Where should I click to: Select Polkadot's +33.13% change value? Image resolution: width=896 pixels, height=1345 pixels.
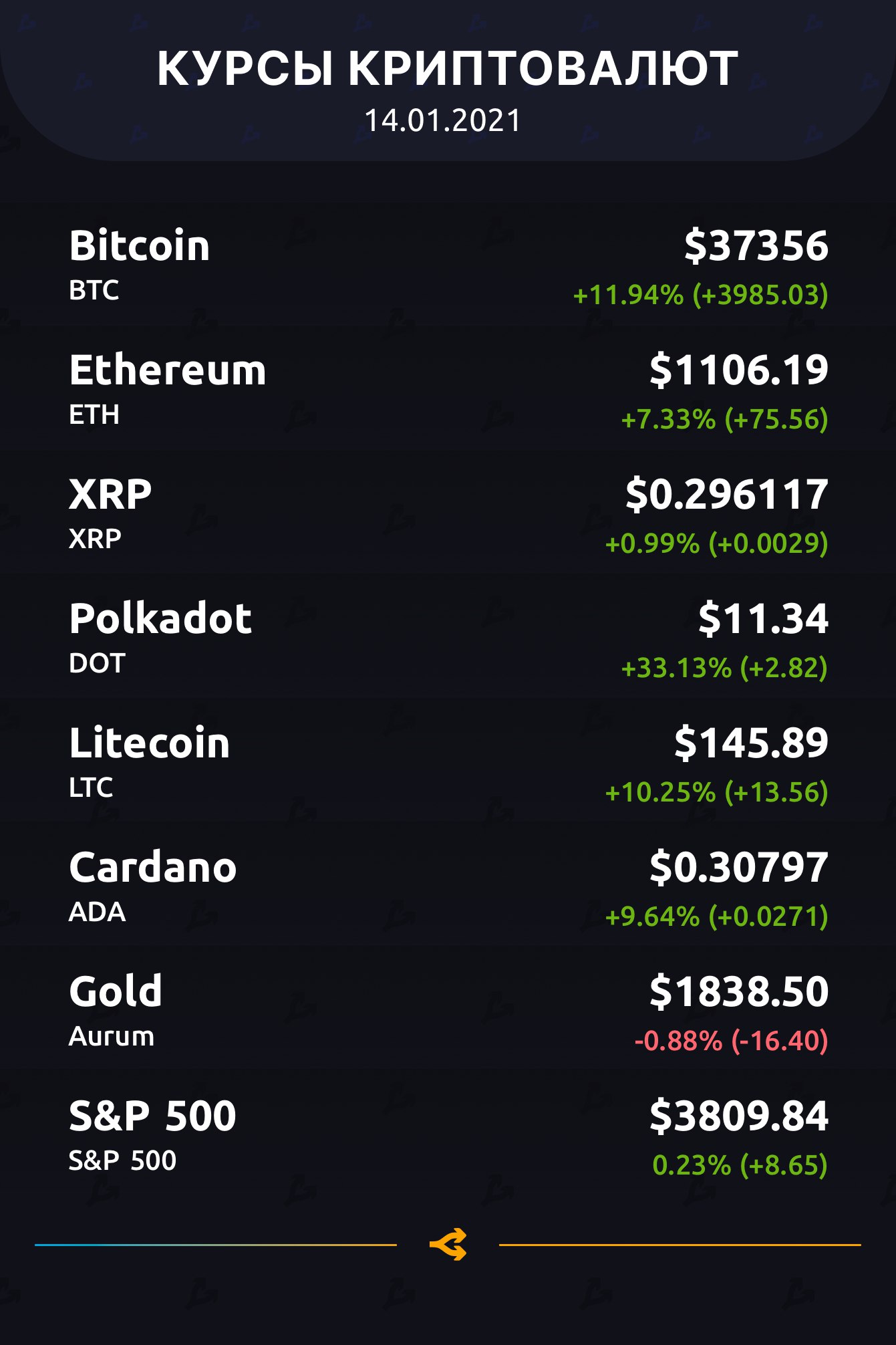coord(724,668)
